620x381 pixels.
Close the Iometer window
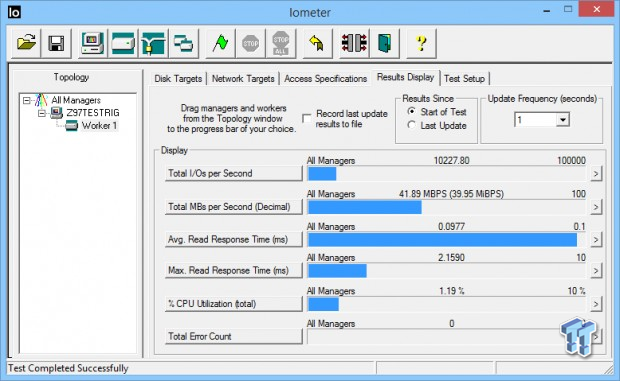597,9
